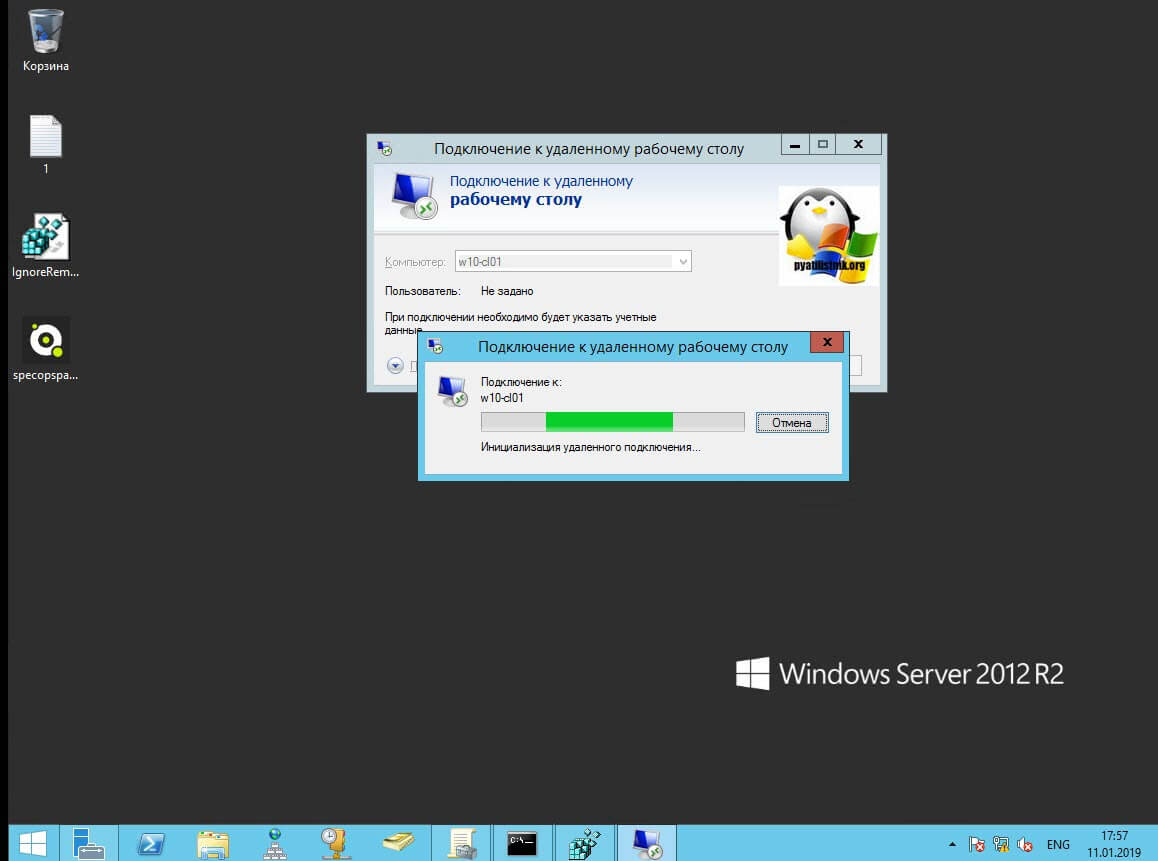This screenshot has height=861, width=1158.
Task: Open File Explorer from the taskbar
Action: tap(213, 843)
